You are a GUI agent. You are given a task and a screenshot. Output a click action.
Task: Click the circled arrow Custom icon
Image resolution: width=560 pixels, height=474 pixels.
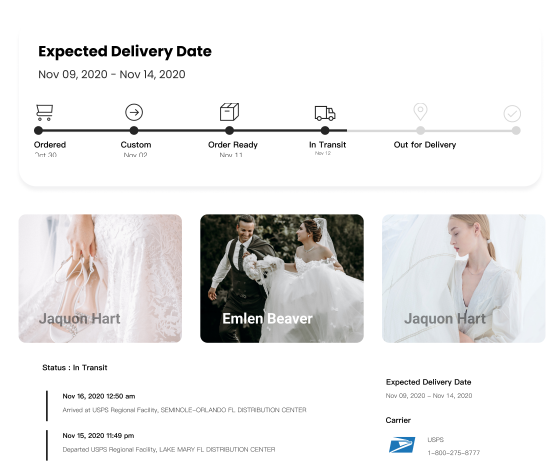134,112
